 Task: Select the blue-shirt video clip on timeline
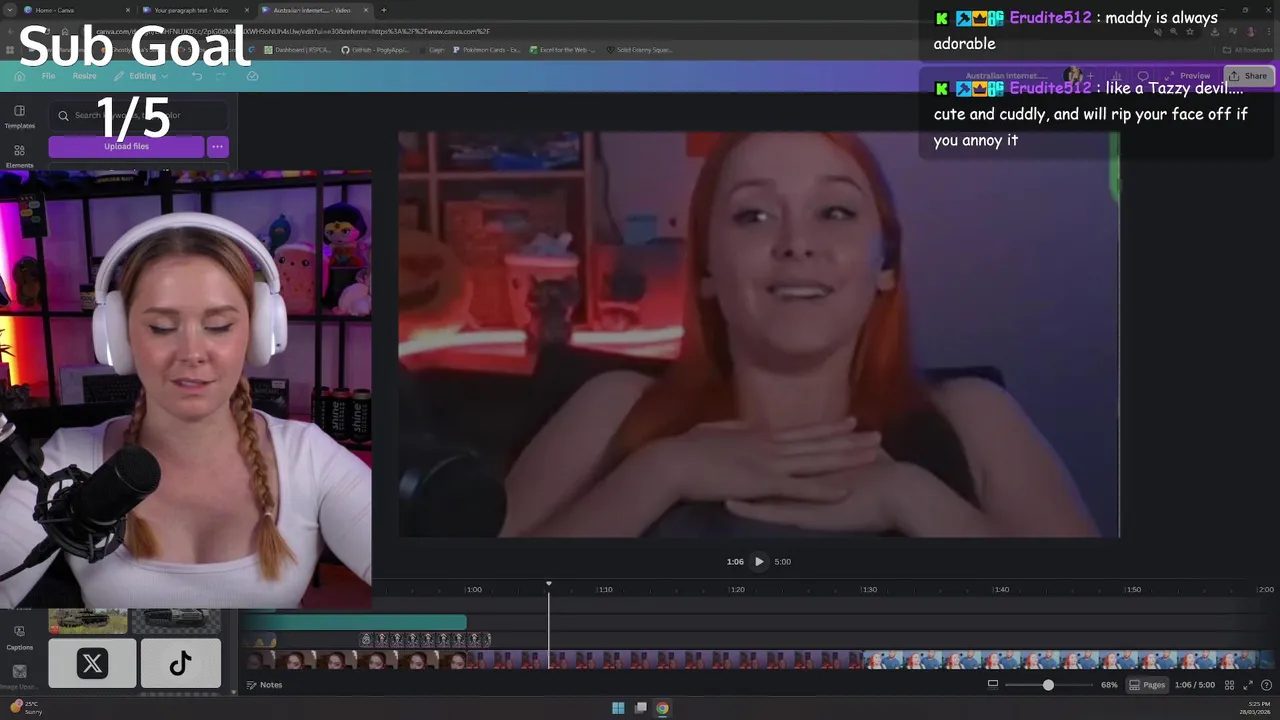1060,660
